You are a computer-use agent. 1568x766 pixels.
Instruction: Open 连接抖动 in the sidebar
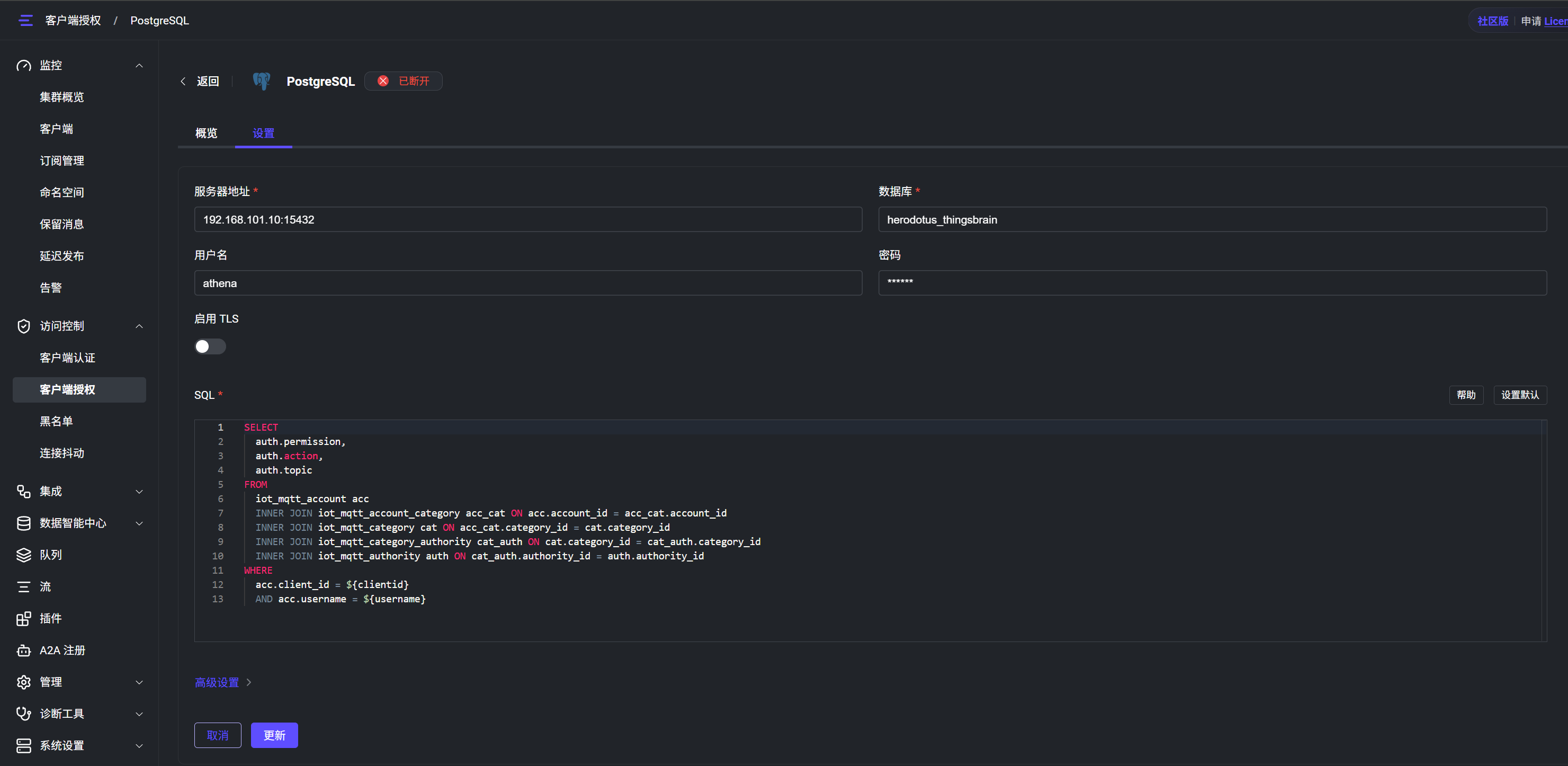click(62, 453)
